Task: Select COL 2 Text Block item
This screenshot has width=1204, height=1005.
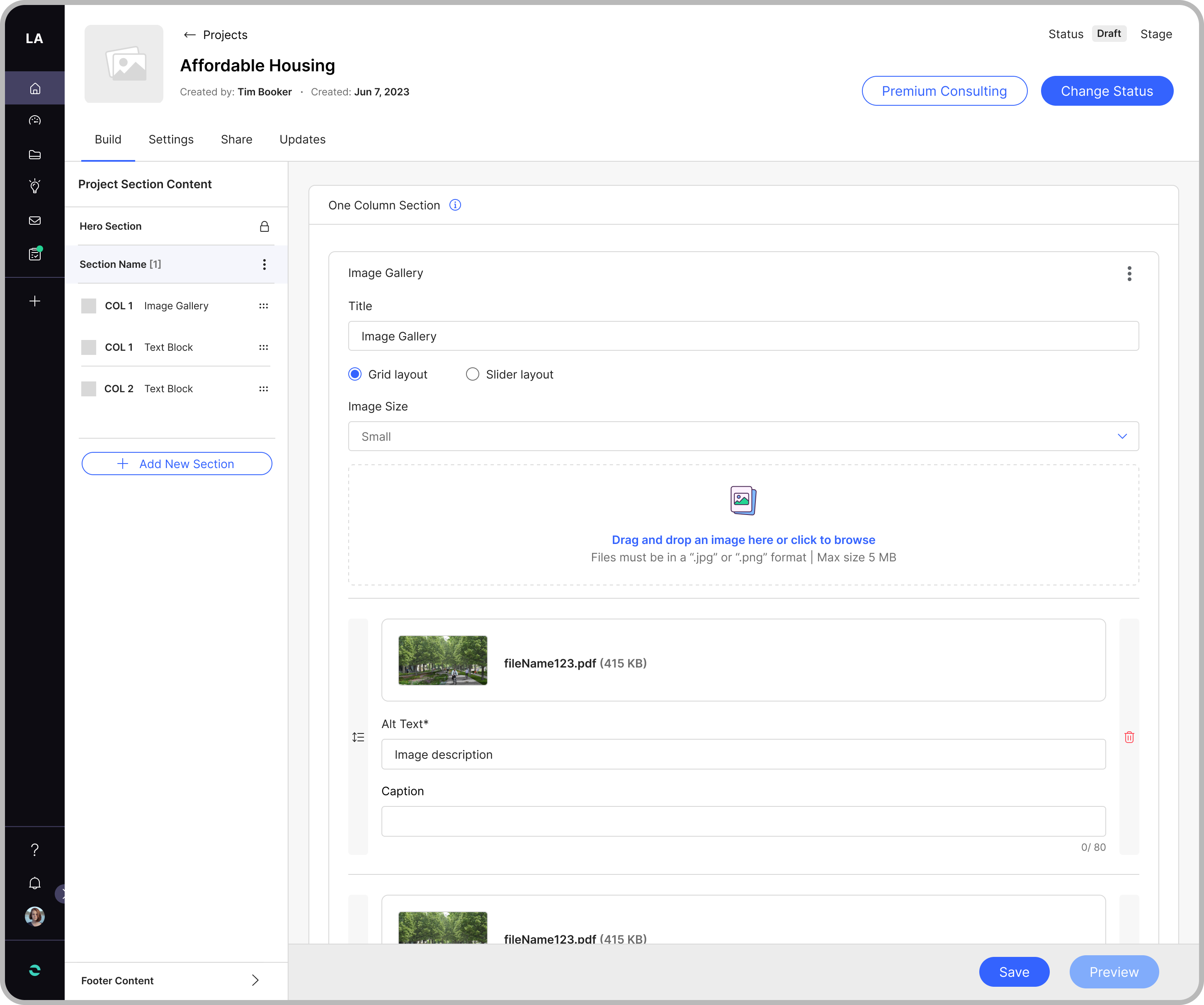Action: (x=169, y=389)
